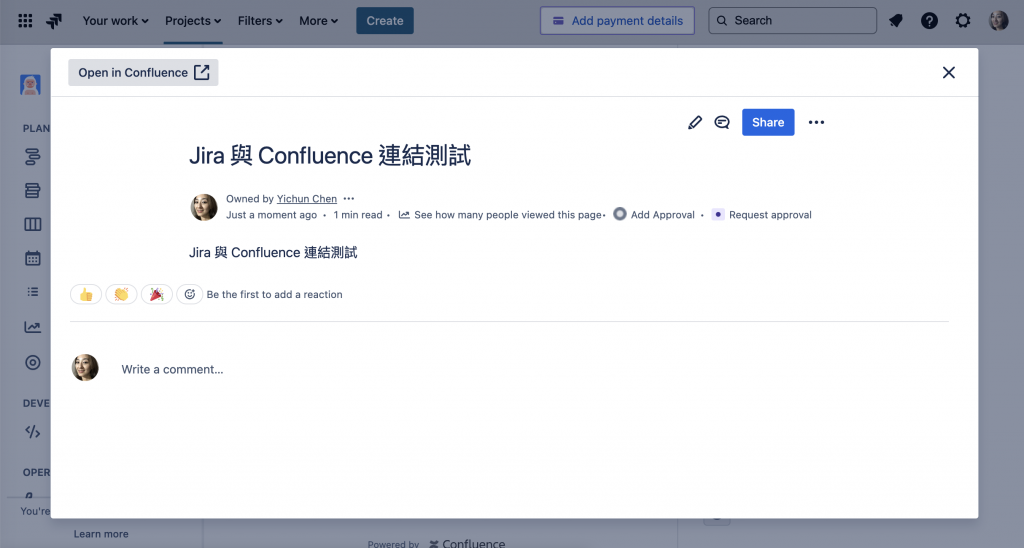Click the Learn more link
This screenshot has width=1024, height=548.
pyautogui.click(x=101, y=534)
